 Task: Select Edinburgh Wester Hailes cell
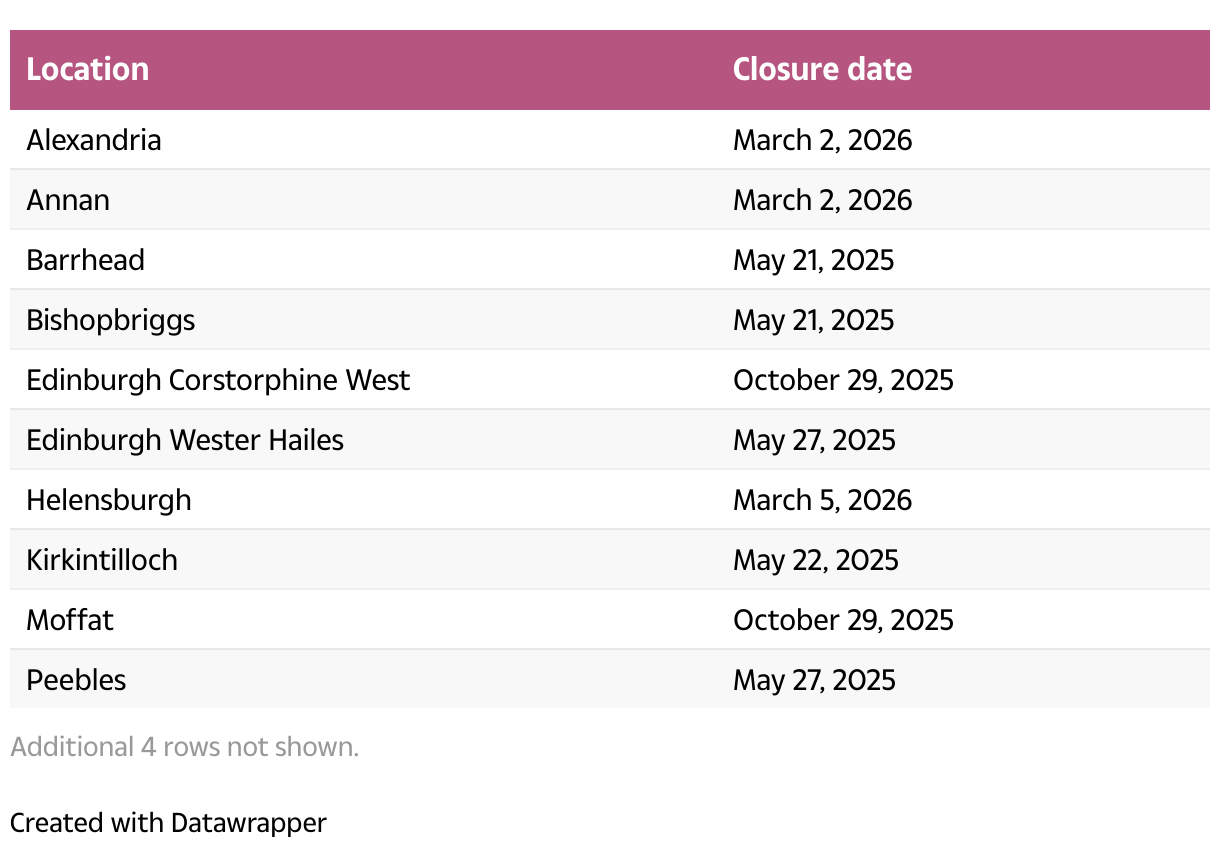click(185, 439)
